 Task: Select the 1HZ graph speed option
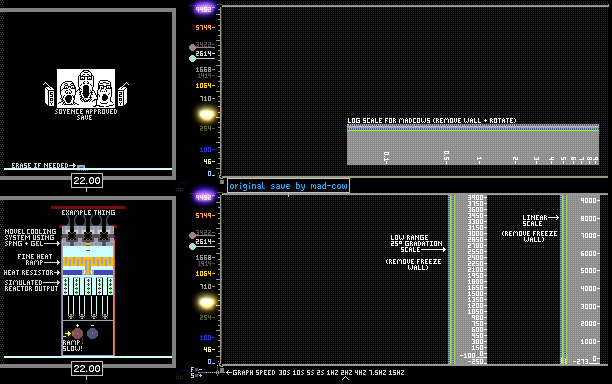pos(332,373)
